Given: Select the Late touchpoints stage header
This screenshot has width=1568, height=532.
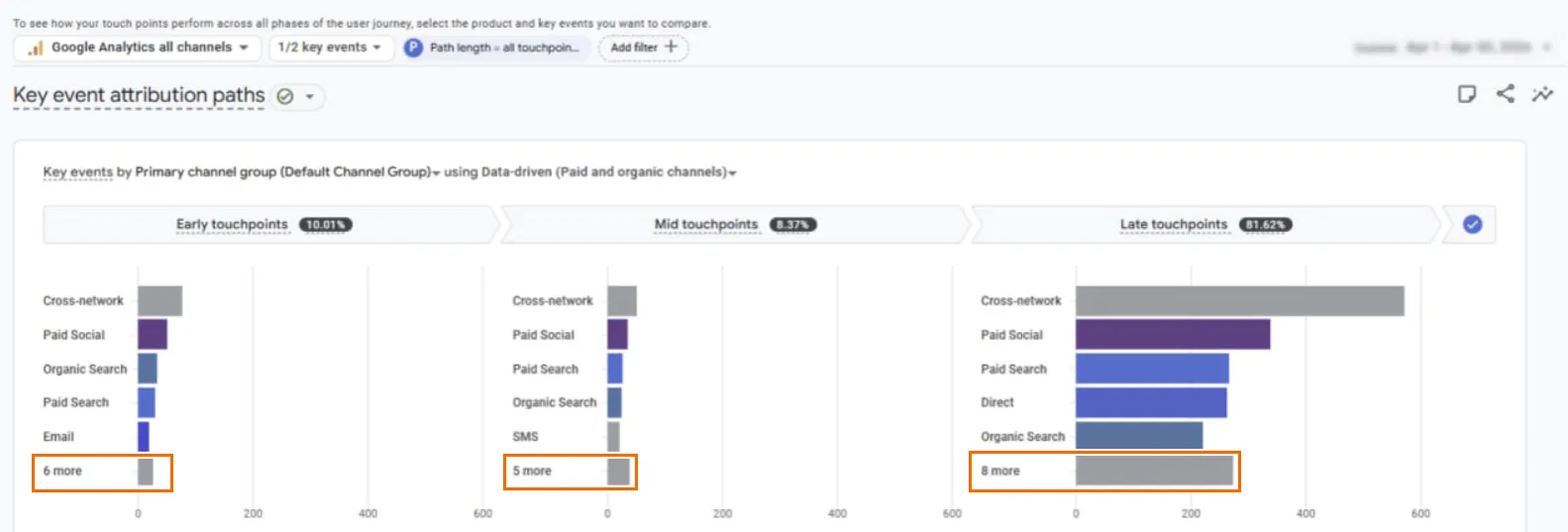Looking at the screenshot, I should tap(1204, 225).
